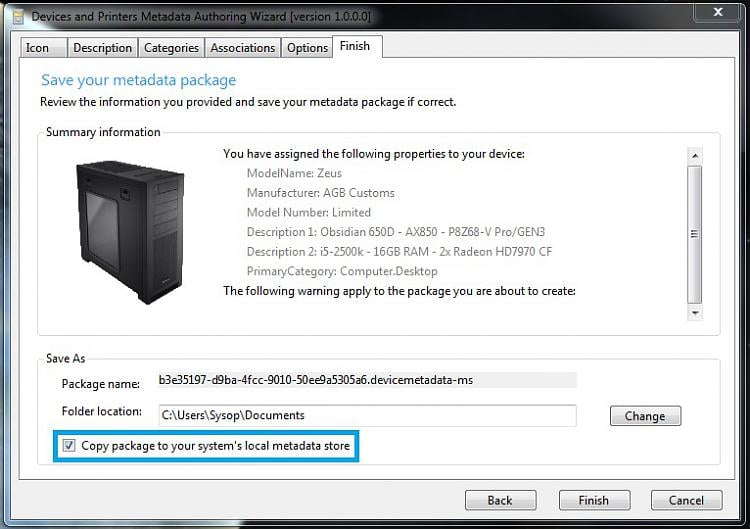The width and height of the screenshot is (750, 529).
Task: Uncheck Copy package to local metadata store
Action: pos(69,446)
